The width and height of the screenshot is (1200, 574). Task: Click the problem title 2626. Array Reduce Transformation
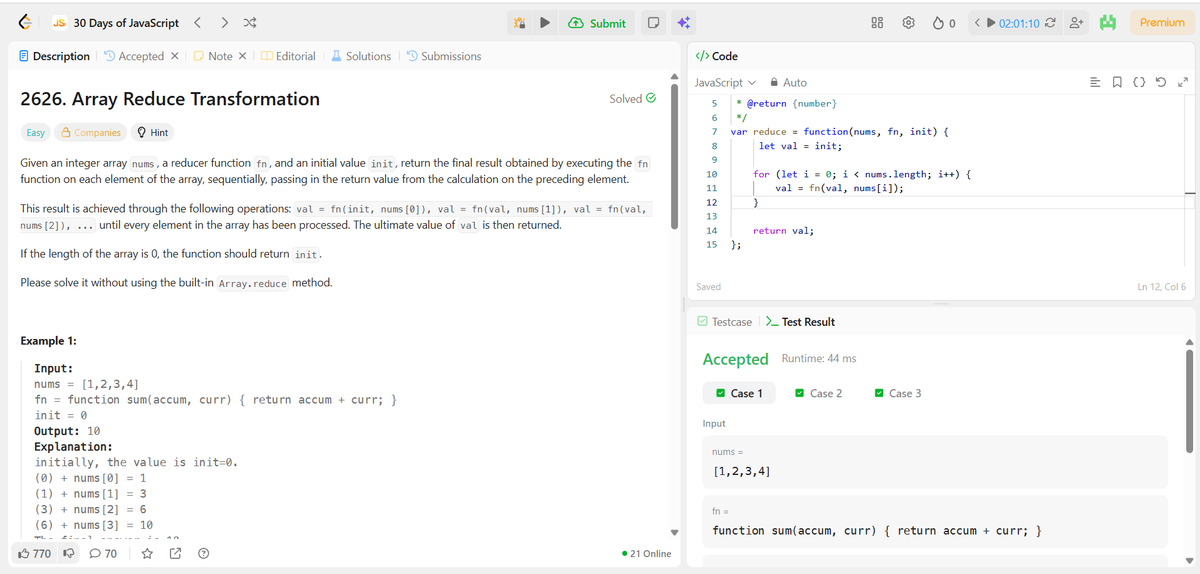[170, 99]
